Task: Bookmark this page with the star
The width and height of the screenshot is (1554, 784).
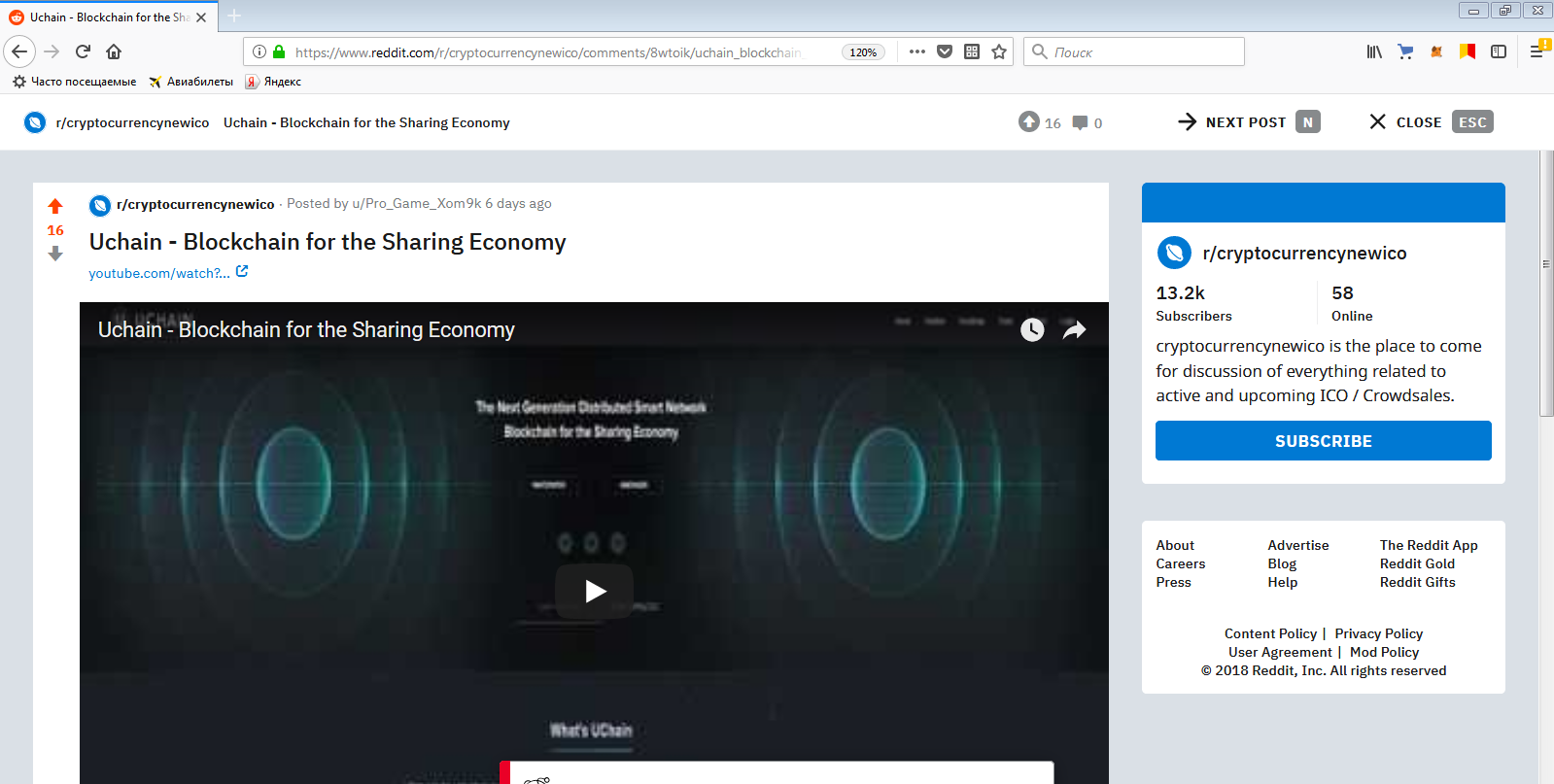Action: 999,51
